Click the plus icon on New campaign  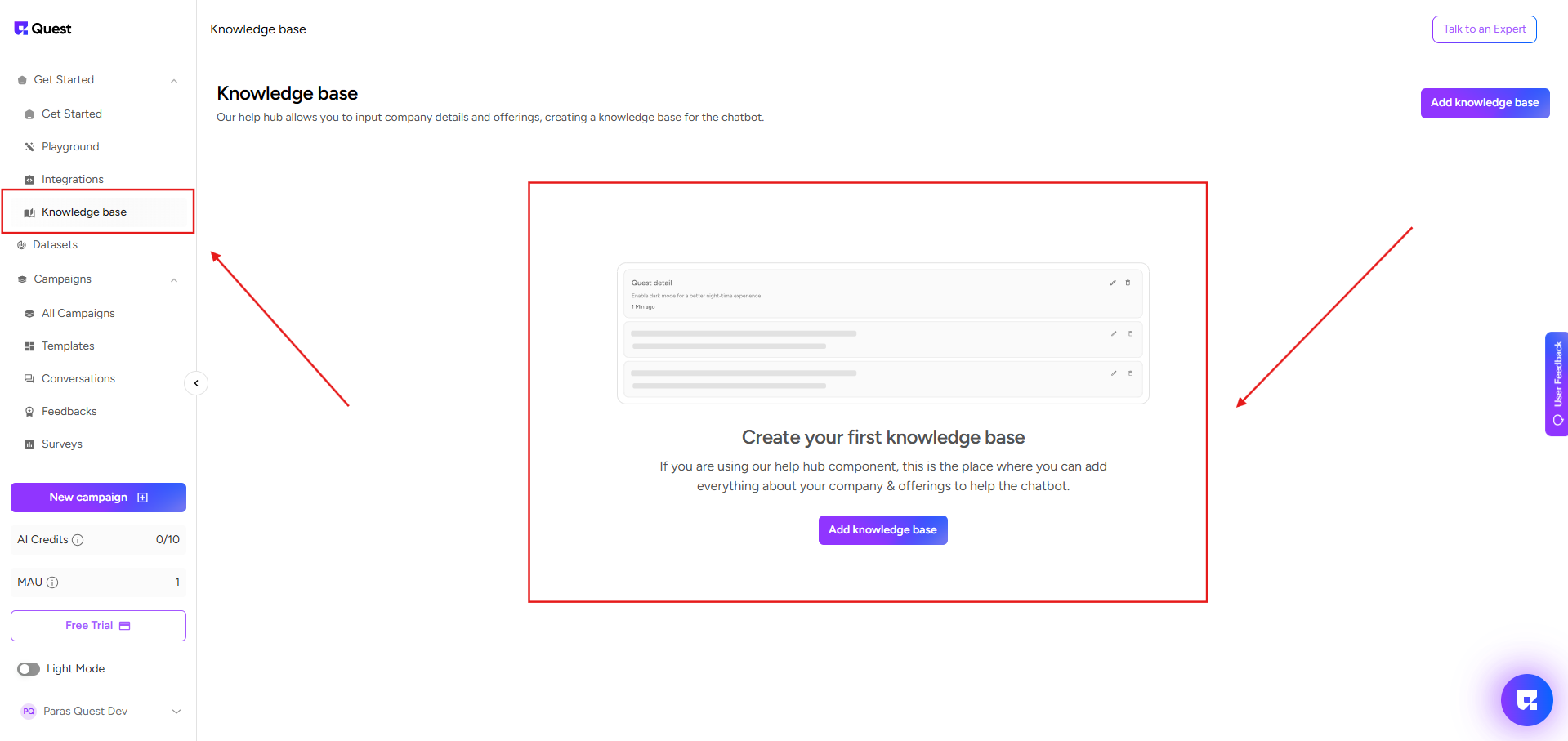click(143, 498)
